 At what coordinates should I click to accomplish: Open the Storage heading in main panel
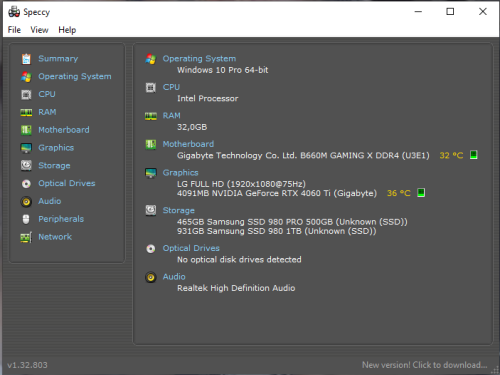point(179,211)
